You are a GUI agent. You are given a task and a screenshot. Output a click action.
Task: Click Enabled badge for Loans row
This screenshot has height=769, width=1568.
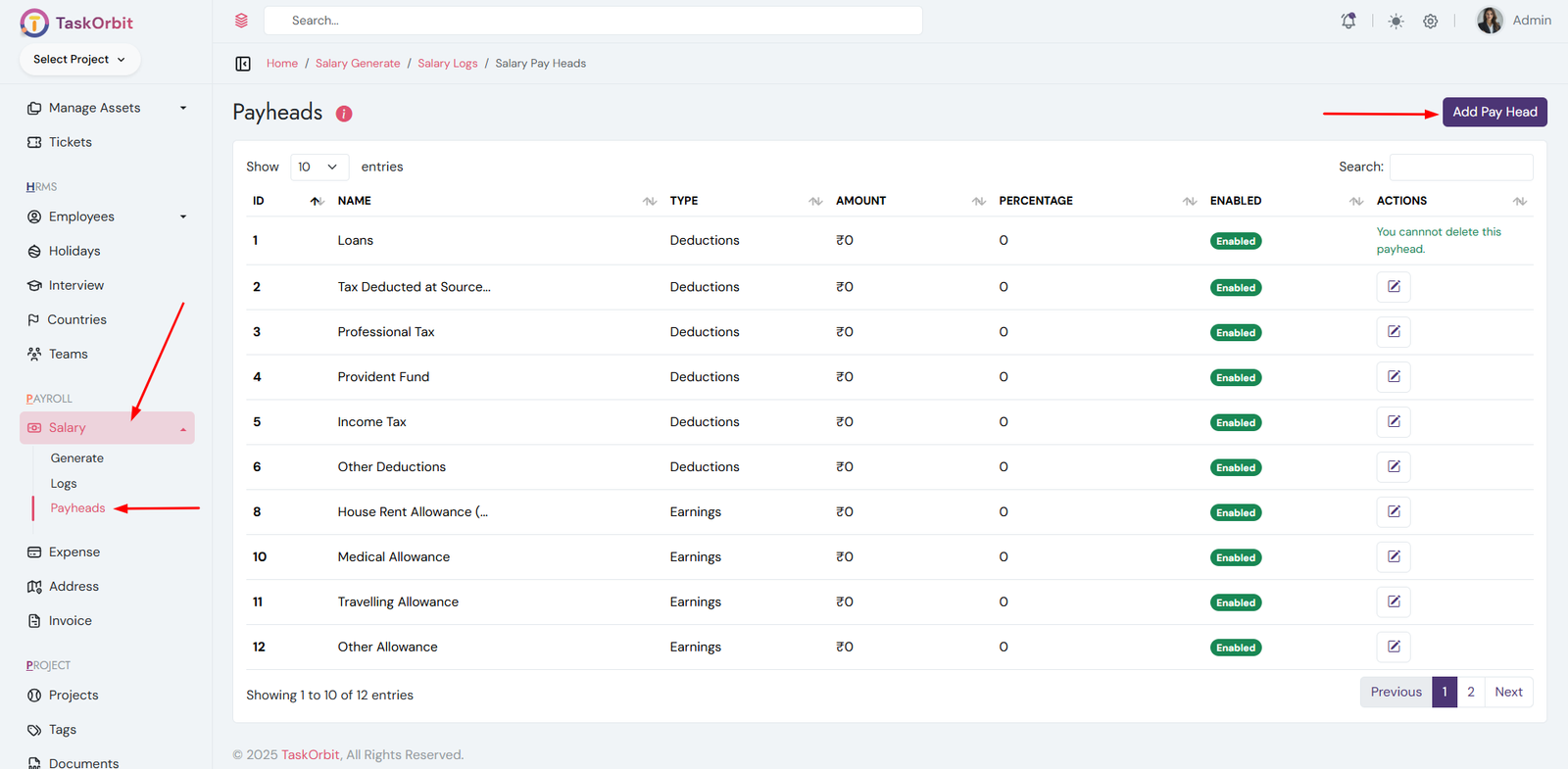[1235, 241]
